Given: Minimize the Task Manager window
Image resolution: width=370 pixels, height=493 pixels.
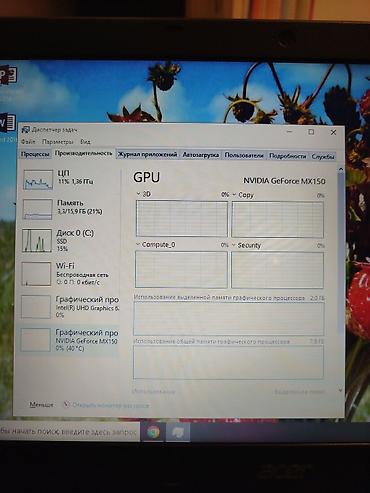Looking at the screenshot, I should coord(289,131).
